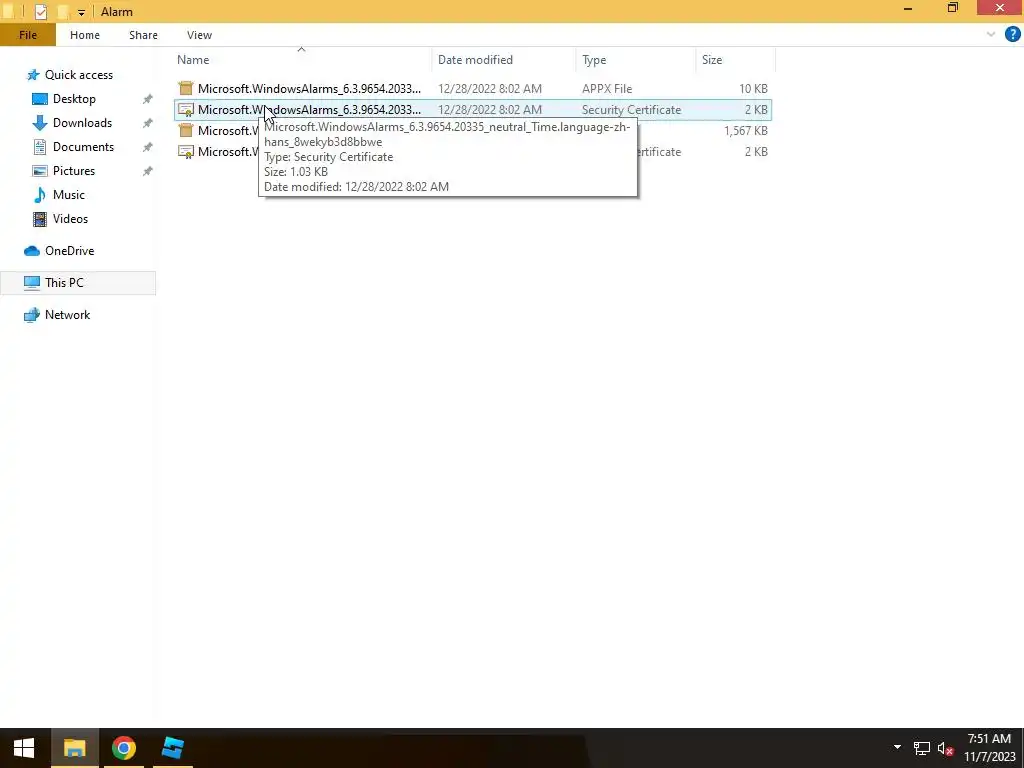Click the "10 KB" size cell
The height and width of the screenshot is (768, 1024).
pos(753,88)
